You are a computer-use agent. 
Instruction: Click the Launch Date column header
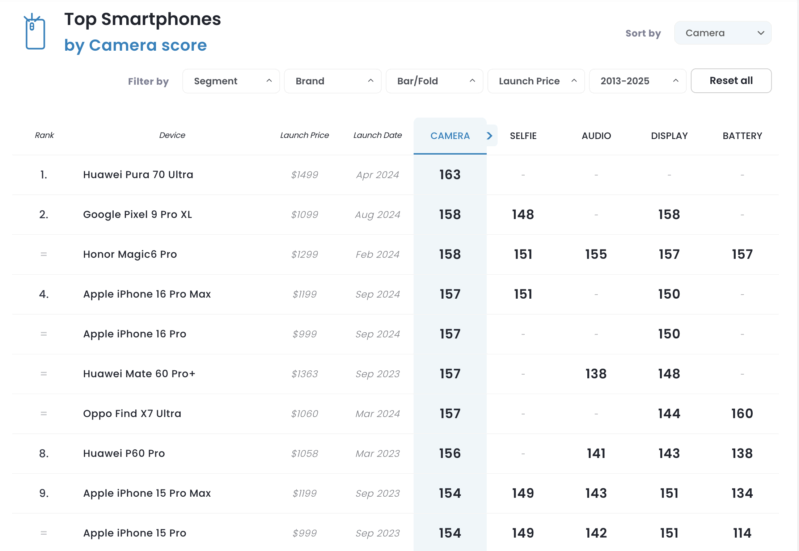(x=378, y=135)
